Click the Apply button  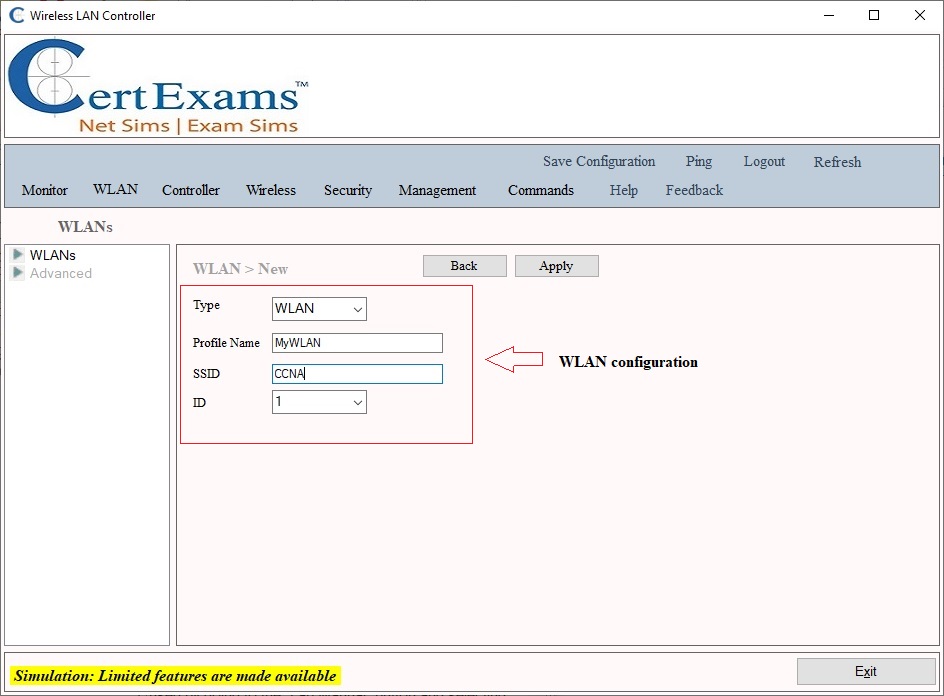(x=556, y=265)
